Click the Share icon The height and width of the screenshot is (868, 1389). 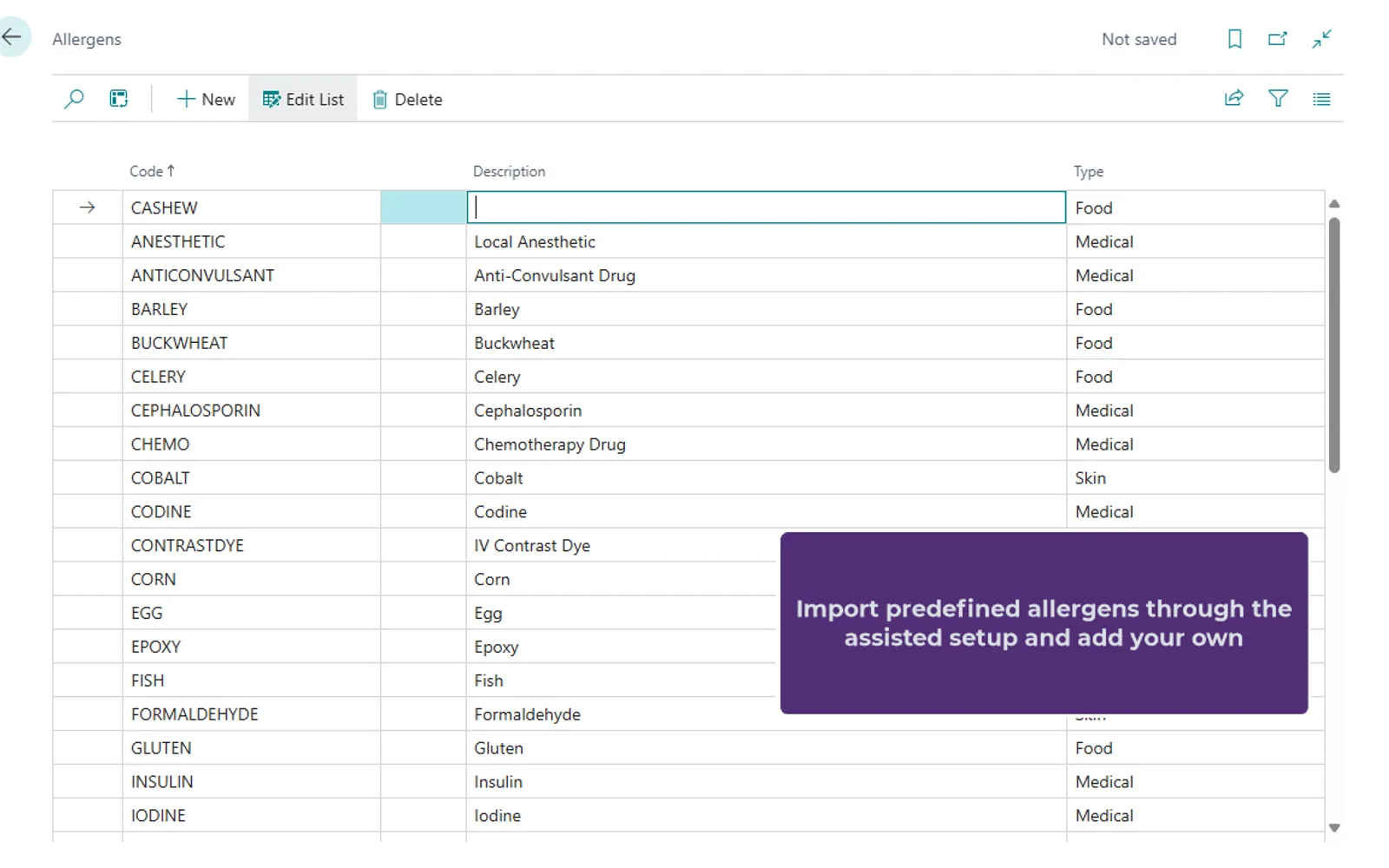1234,99
